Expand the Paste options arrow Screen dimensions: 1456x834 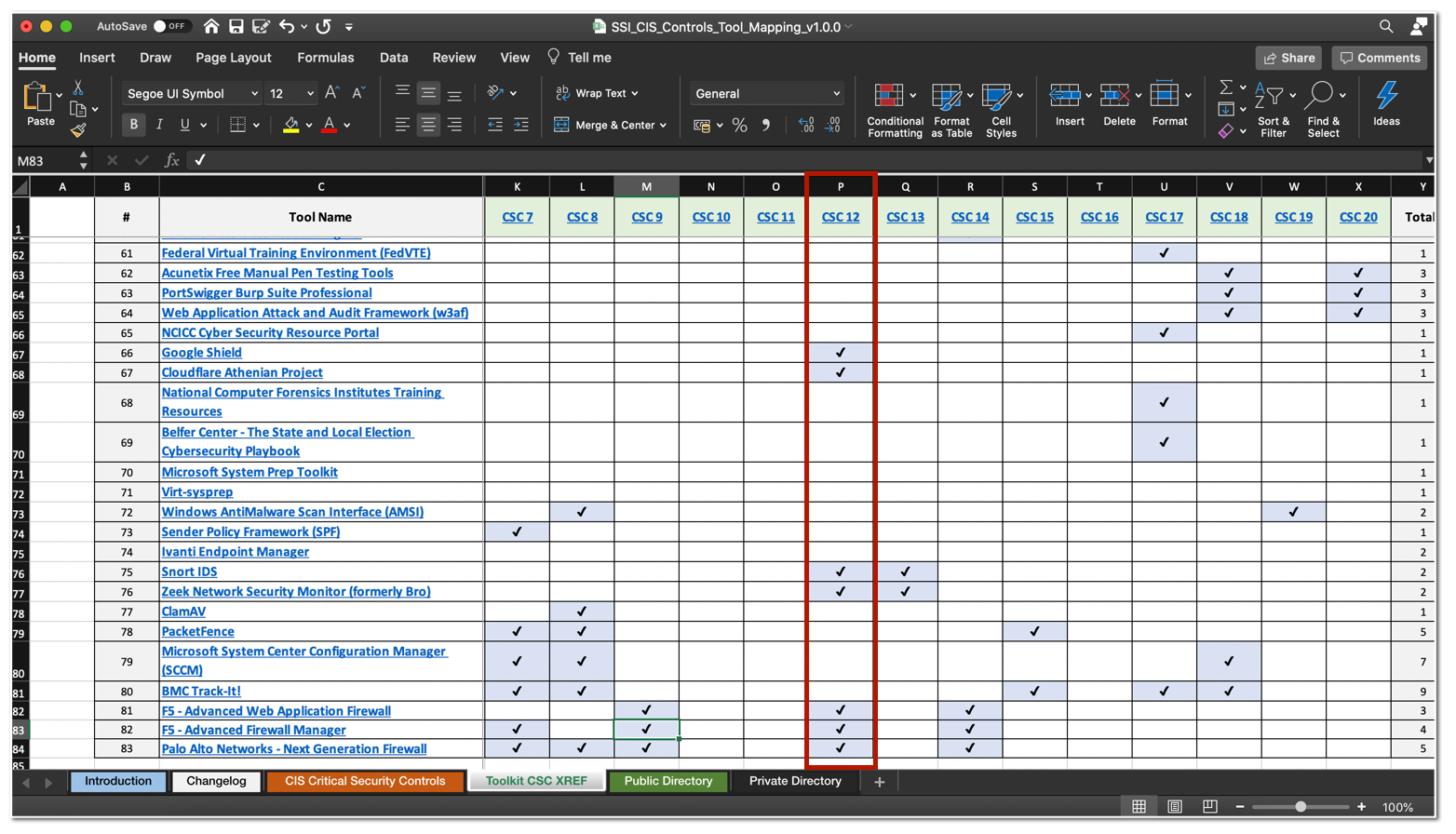click(59, 95)
